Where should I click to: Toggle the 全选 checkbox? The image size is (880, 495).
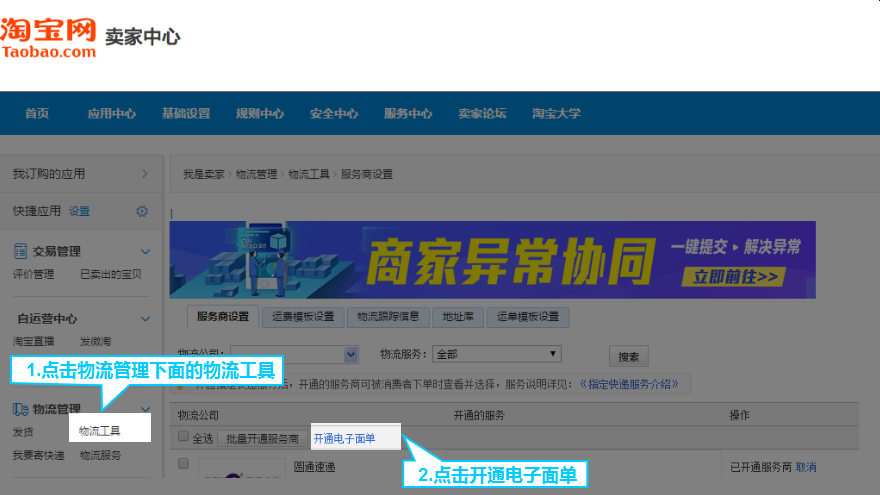pyautogui.click(x=183, y=436)
